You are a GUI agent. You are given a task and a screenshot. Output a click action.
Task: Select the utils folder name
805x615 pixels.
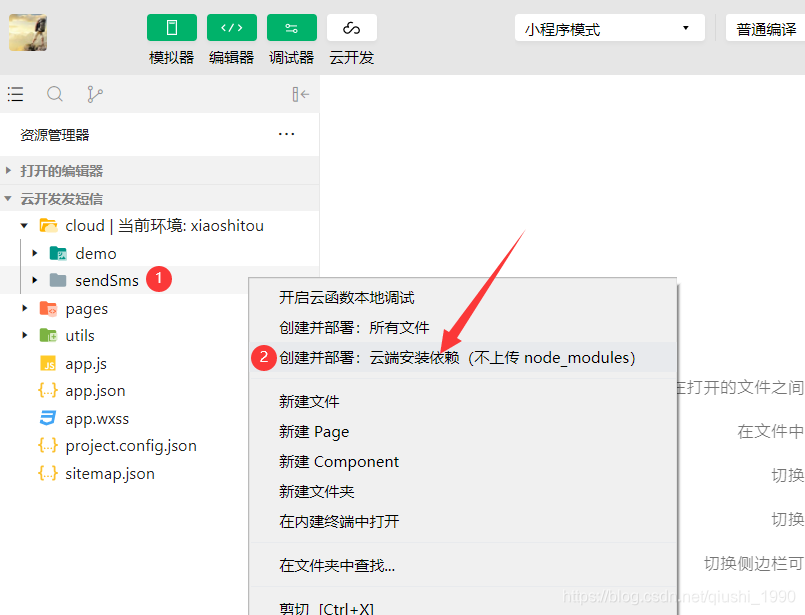click(x=80, y=336)
